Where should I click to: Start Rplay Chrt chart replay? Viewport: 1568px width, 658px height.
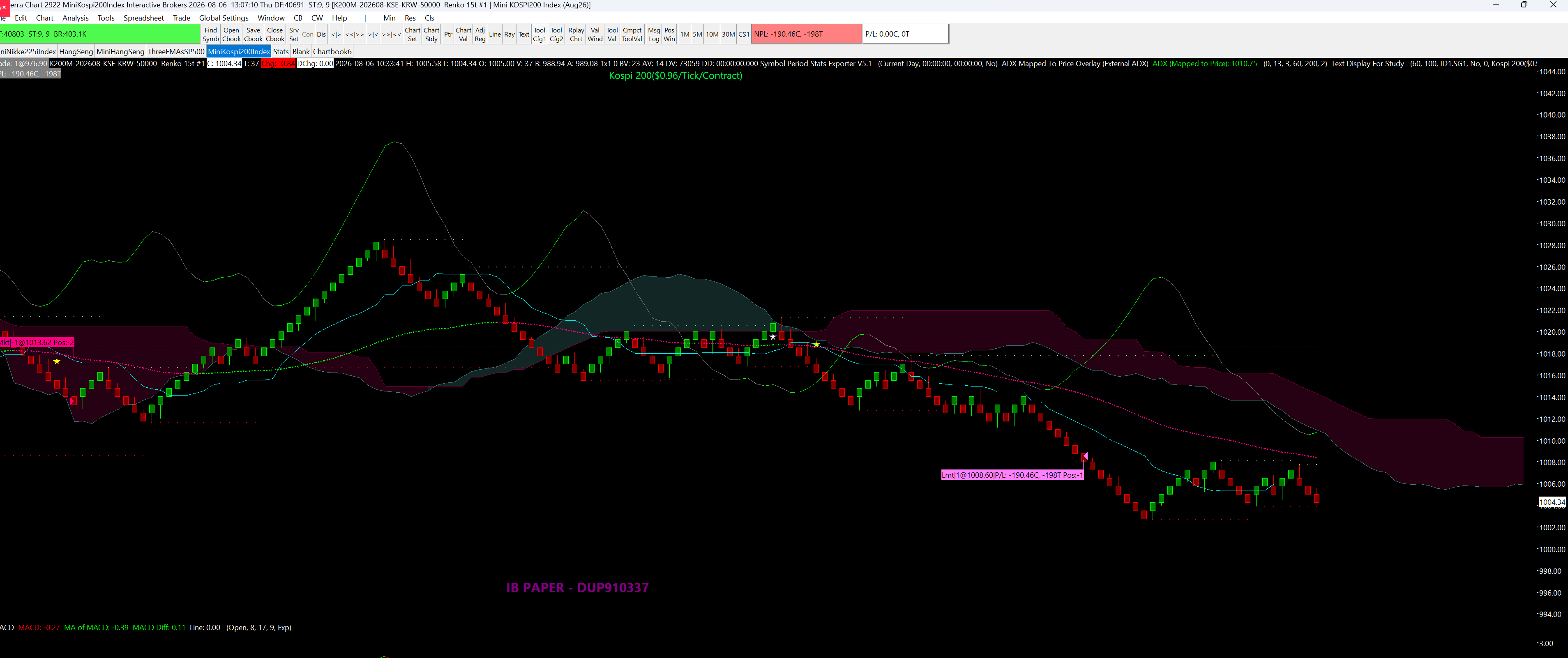(576, 34)
